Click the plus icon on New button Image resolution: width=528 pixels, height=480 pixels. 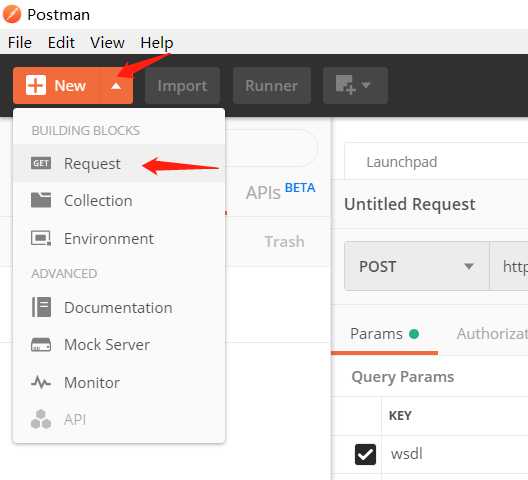click(x=36, y=85)
